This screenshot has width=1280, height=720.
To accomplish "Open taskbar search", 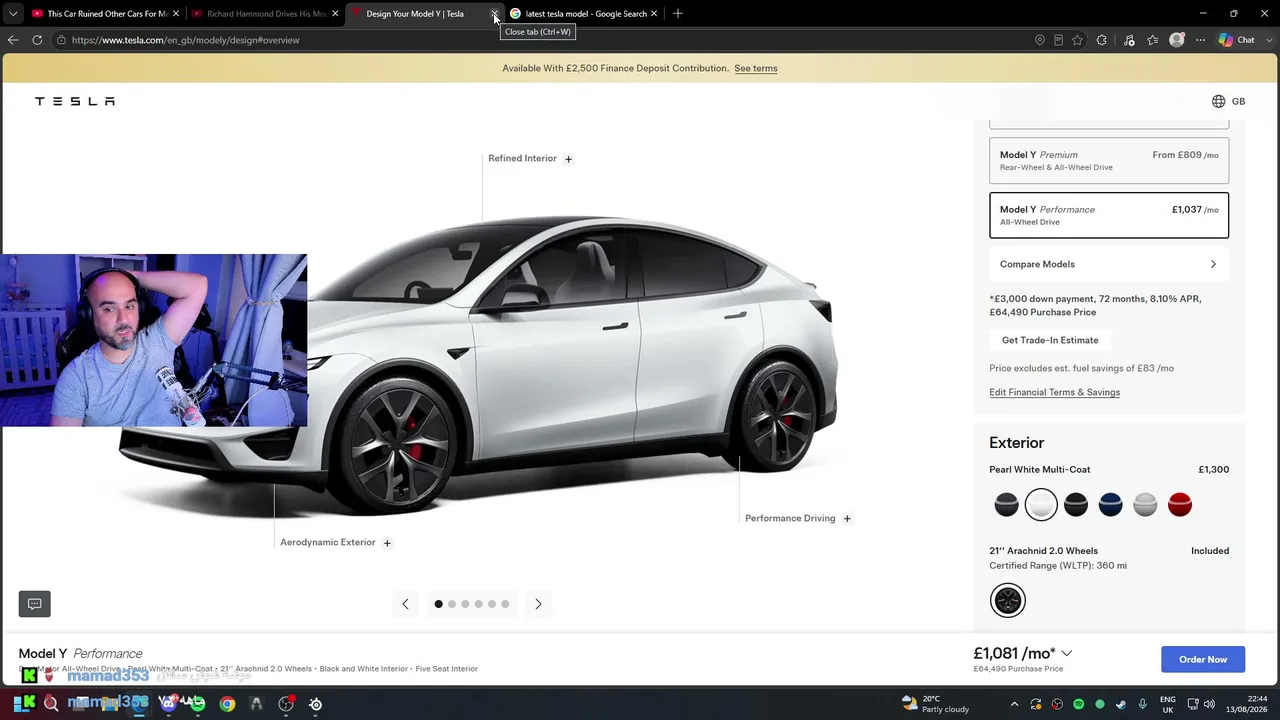I will [51, 704].
